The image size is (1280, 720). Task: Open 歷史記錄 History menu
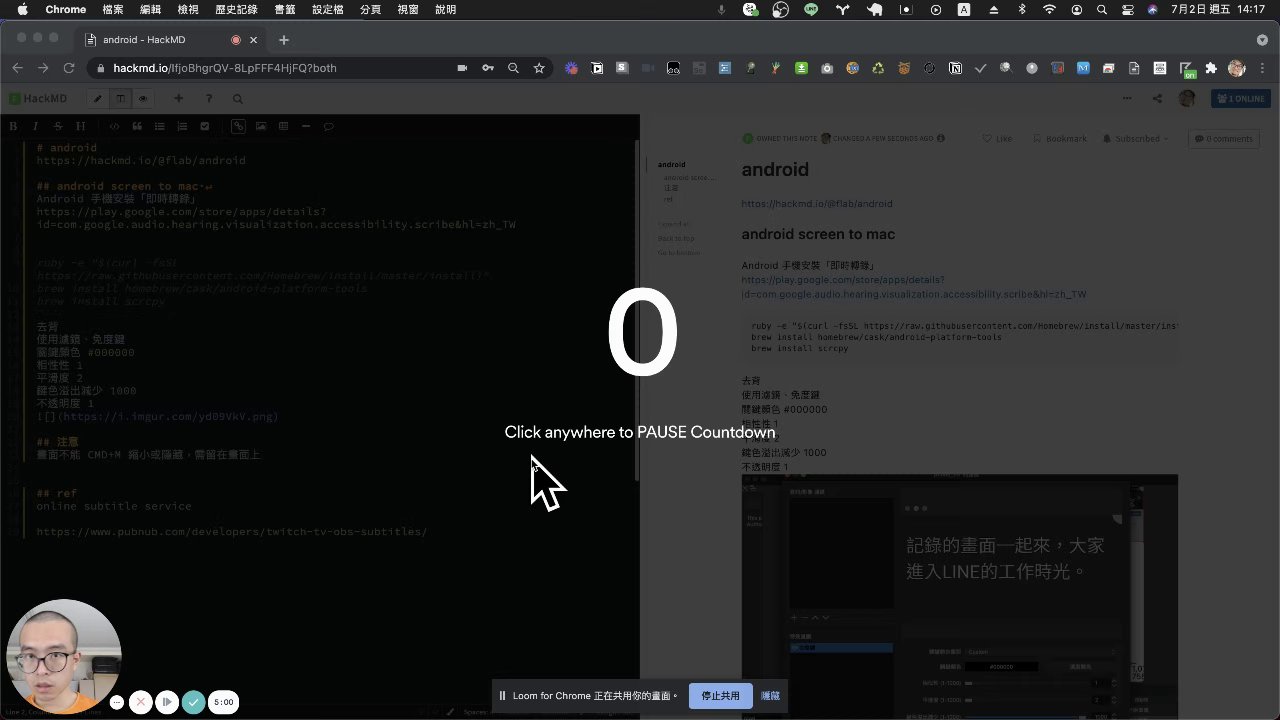(x=236, y=9)
